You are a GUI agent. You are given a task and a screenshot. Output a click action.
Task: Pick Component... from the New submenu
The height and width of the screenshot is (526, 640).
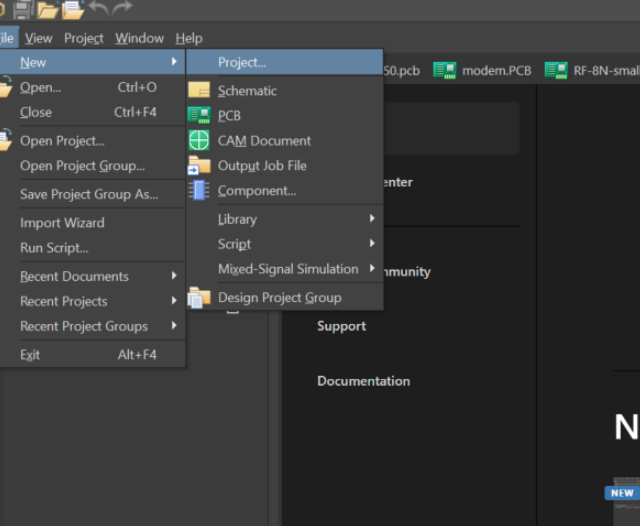pyautogui.click(x=257, y=191)
